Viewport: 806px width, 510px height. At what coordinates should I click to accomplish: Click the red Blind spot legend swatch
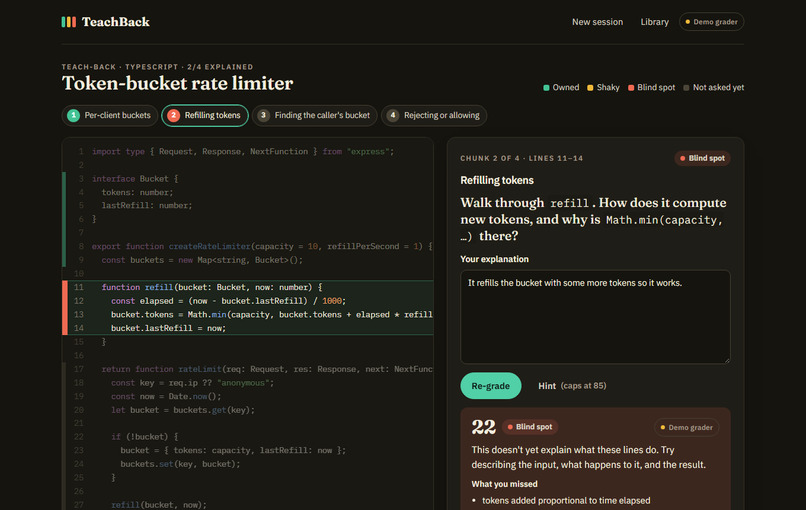click(x=631, y=87)
